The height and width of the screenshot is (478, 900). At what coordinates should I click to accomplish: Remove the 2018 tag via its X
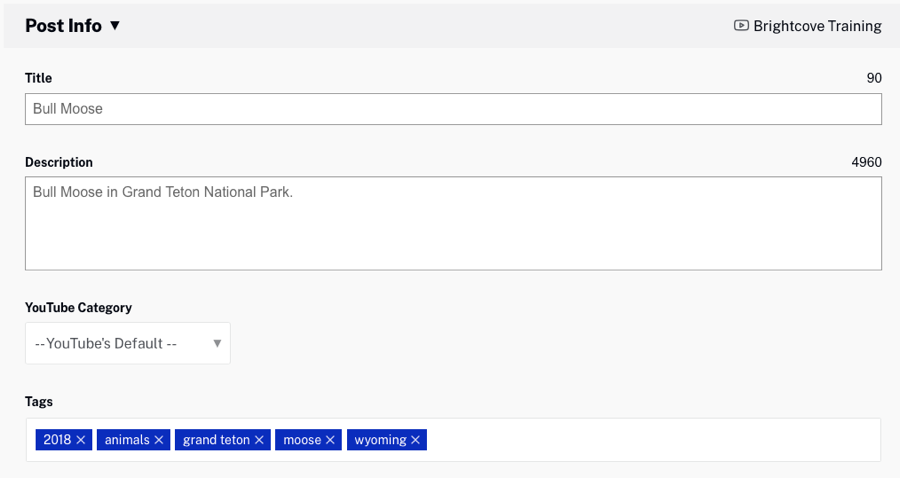[82, 440]
